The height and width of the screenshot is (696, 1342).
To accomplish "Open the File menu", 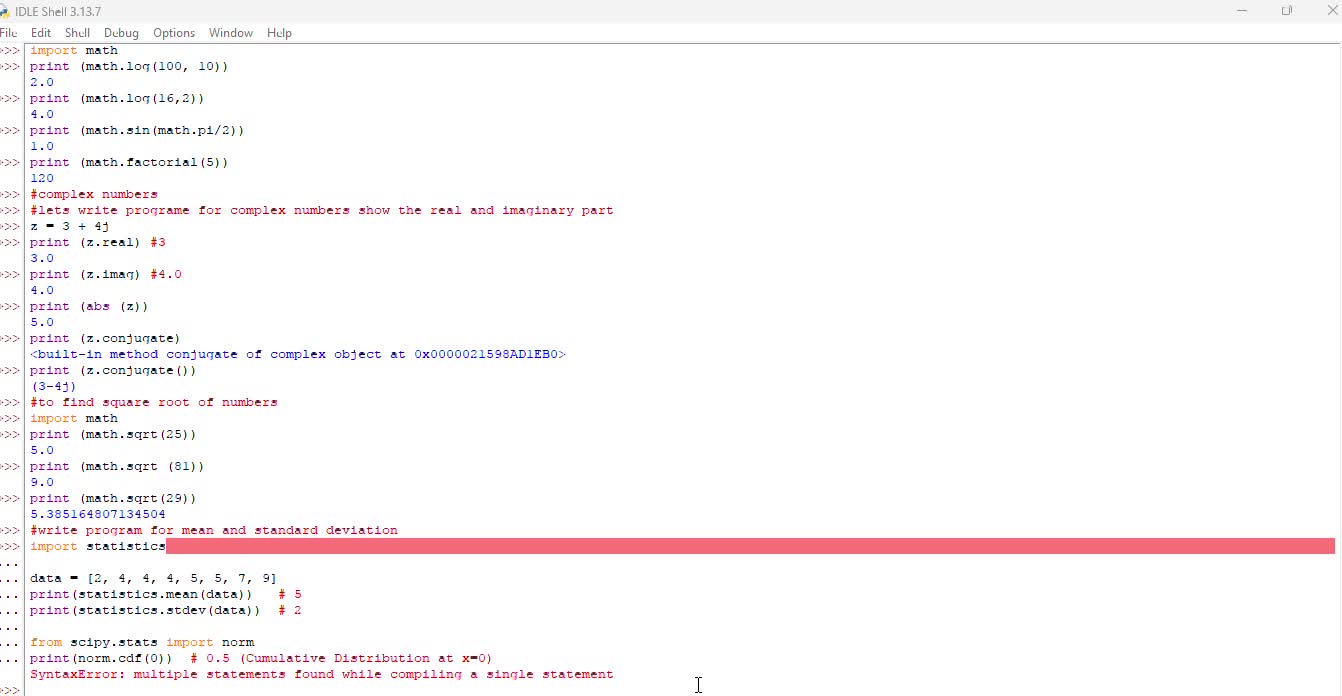I will (9, 33).
